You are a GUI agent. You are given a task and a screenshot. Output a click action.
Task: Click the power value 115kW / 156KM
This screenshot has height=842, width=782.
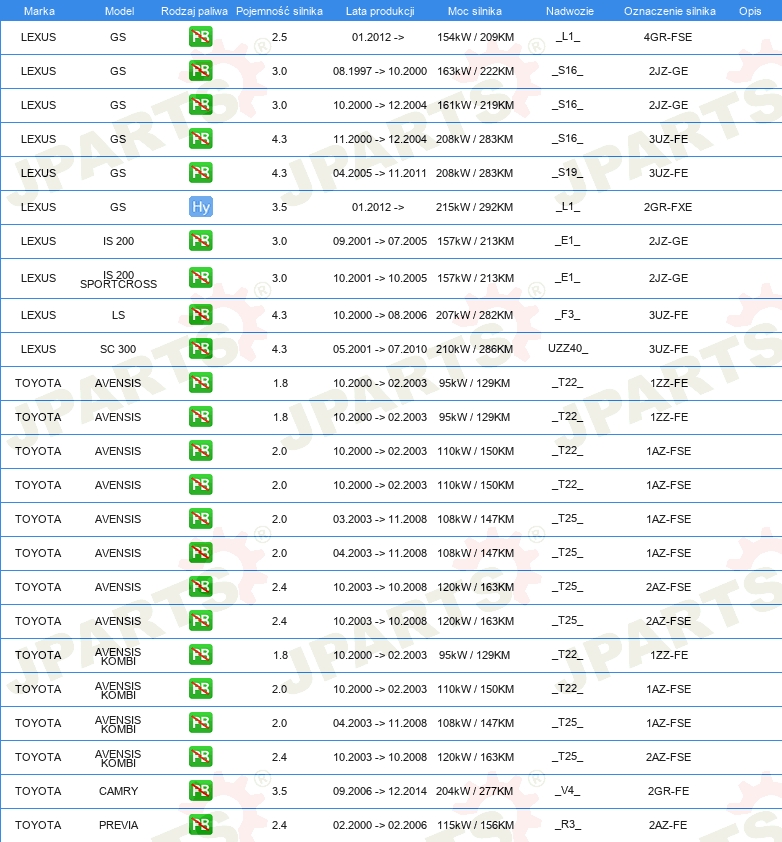pyautogui.click(x=475, y=825)
